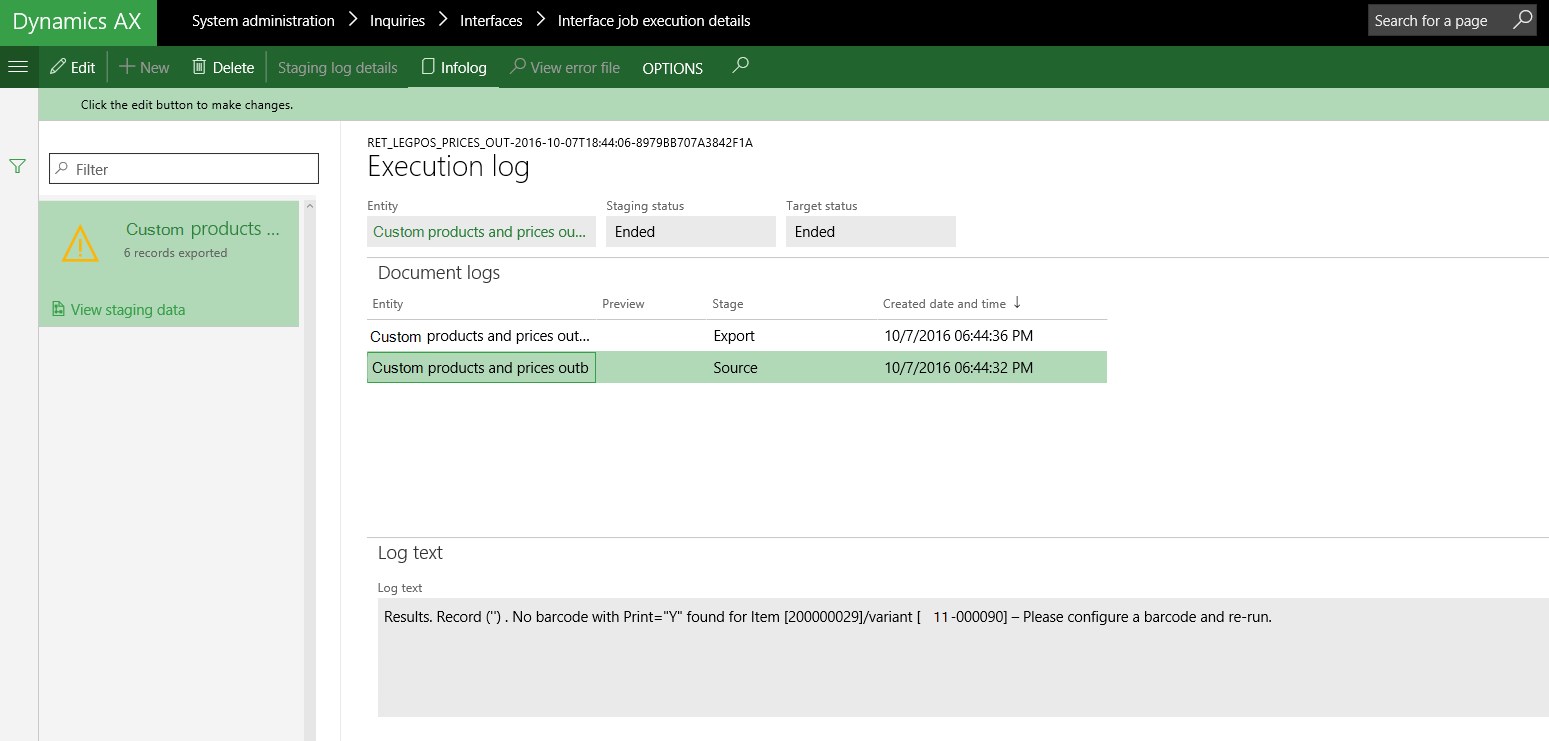Click the Dynamics AX logo

77,22
